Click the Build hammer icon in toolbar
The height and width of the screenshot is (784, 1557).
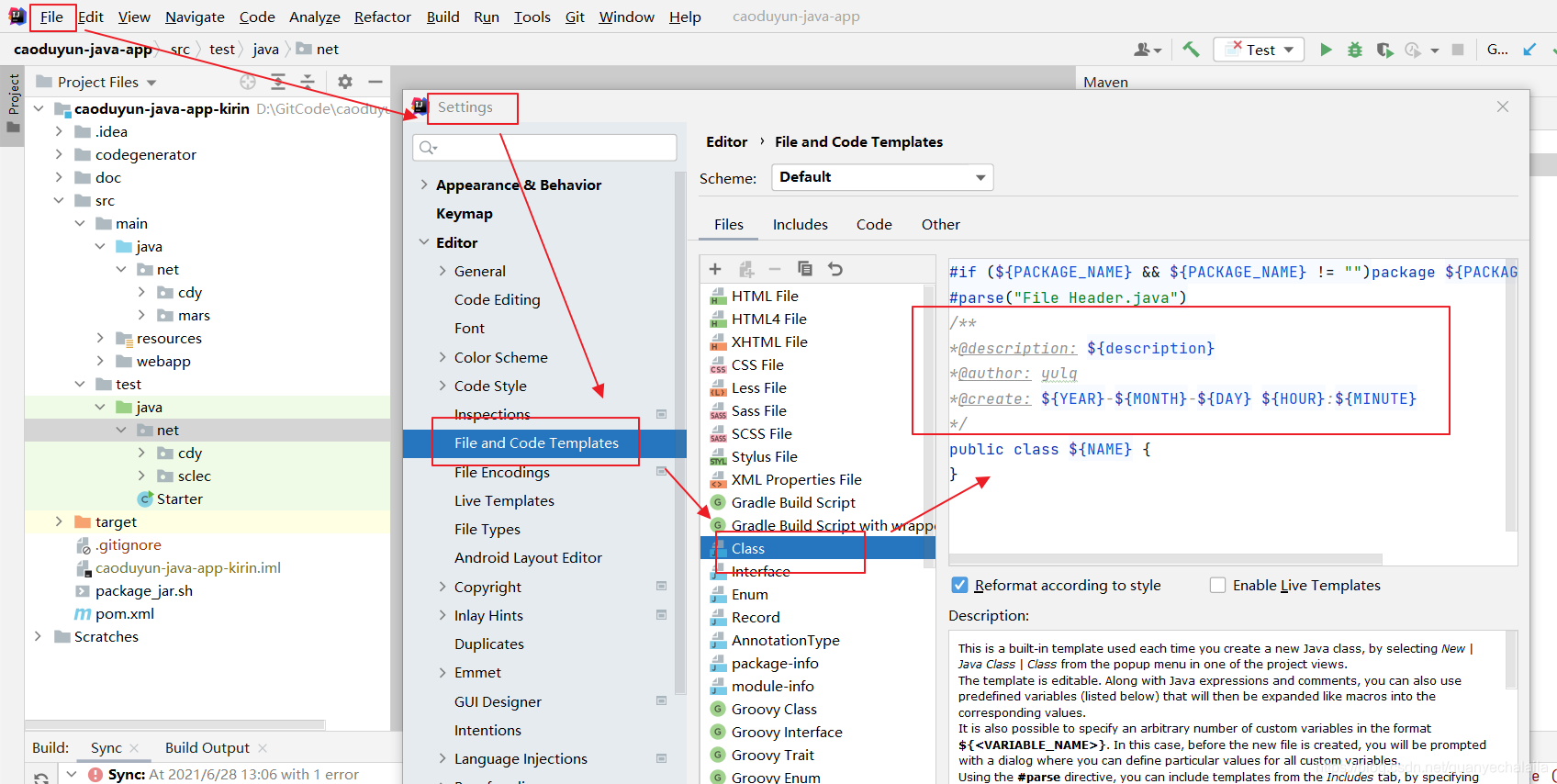click(x=1191, y=50)
